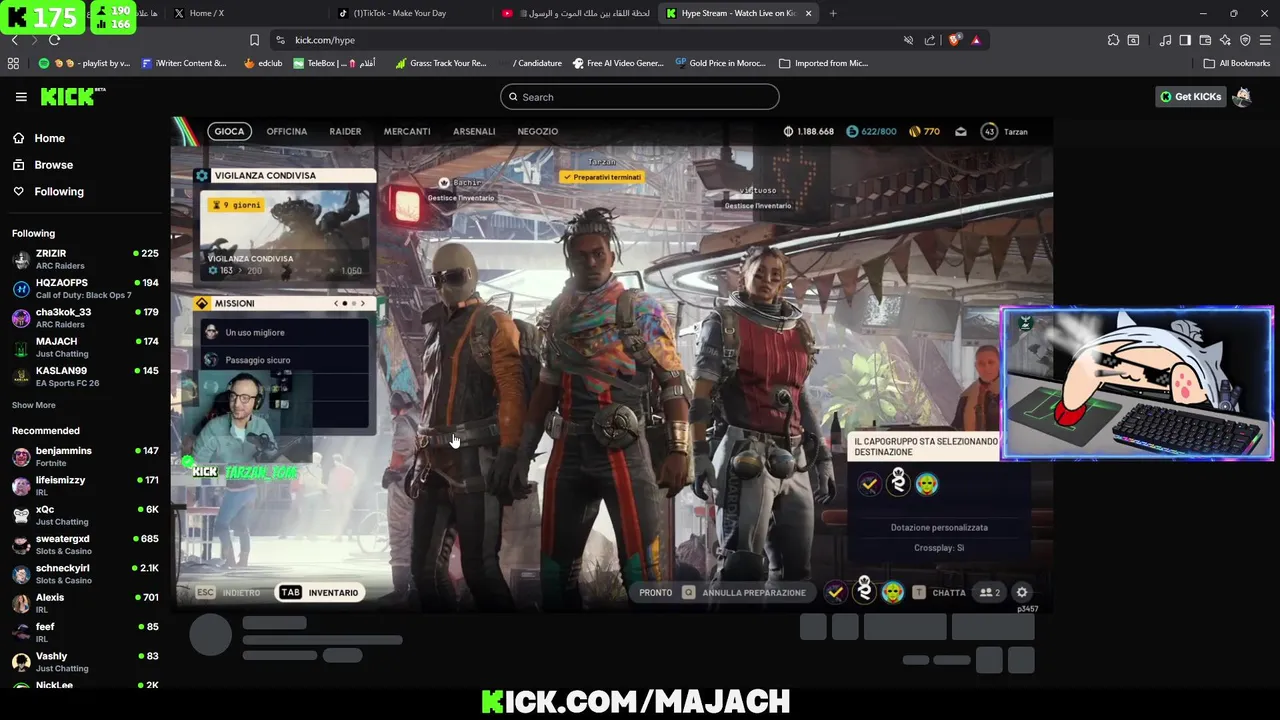The image size is (1280, 720).
Task: Click the Brave Shields lion icon
Action: click(x=955, y=40)
